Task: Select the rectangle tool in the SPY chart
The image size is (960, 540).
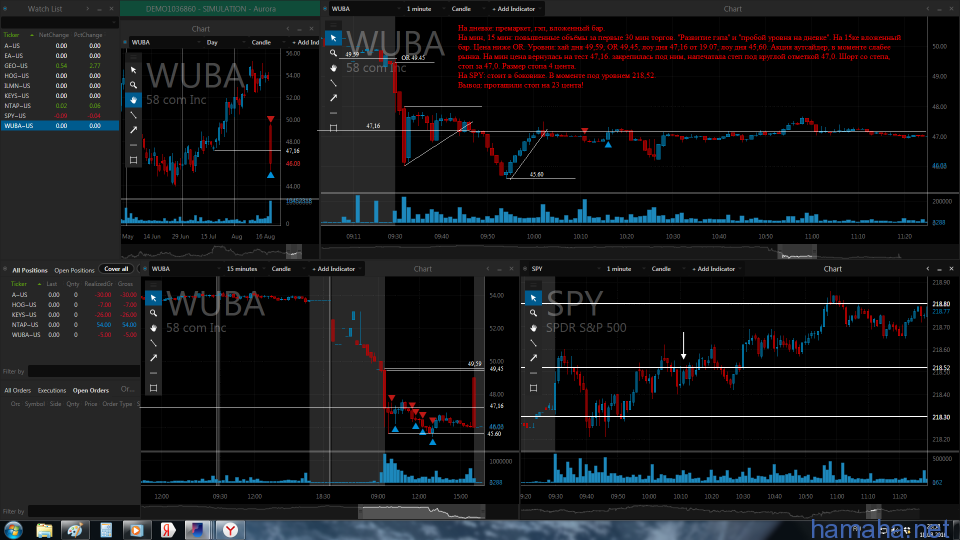Action: [x=533, y=388]
